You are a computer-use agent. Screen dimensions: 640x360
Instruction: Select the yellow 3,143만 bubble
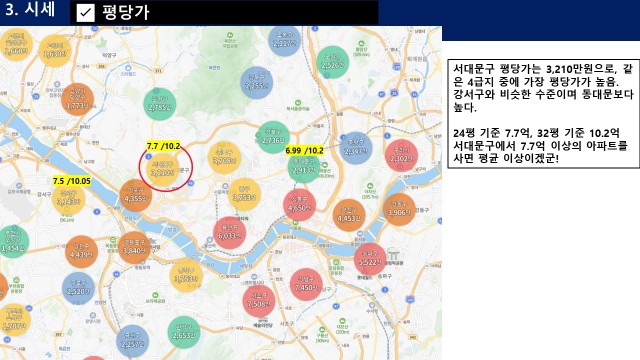pyautogui.click(x=68, y=199)
